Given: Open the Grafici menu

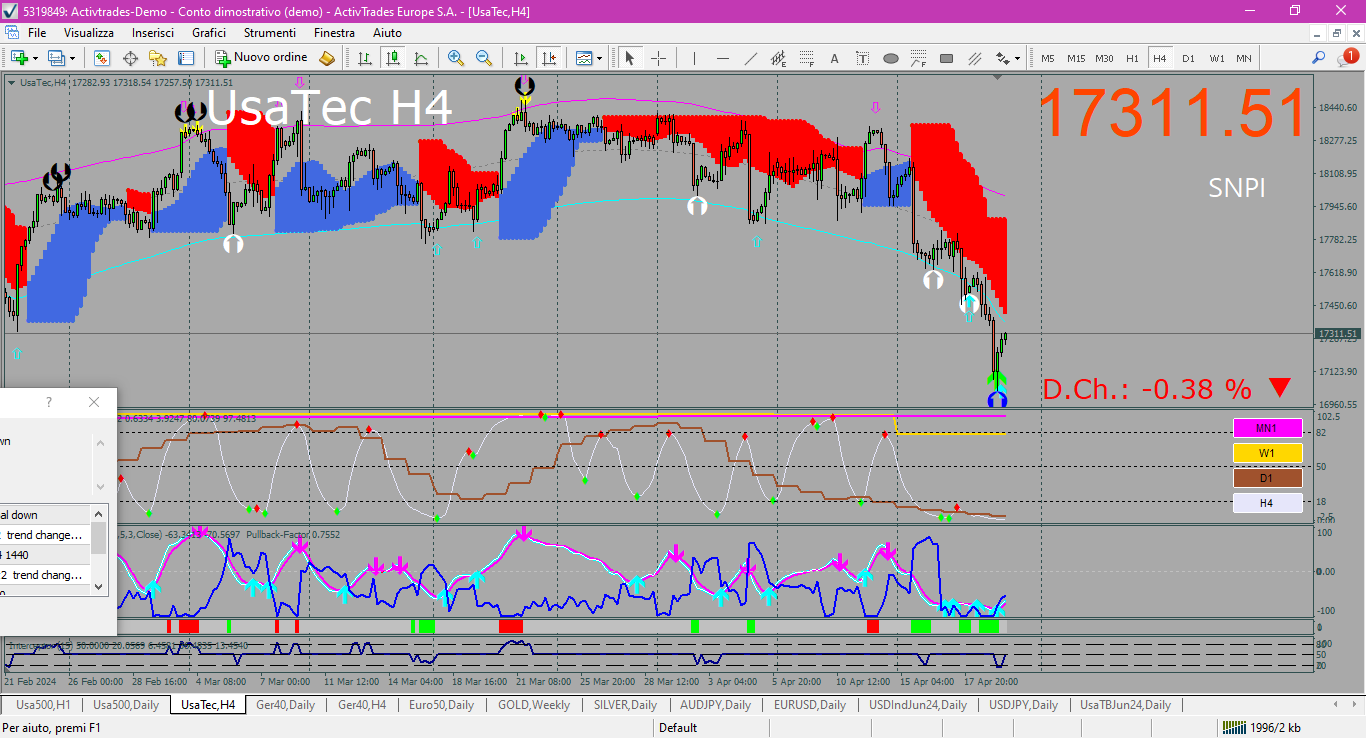Looking at the screenshot, I should 209,33.
